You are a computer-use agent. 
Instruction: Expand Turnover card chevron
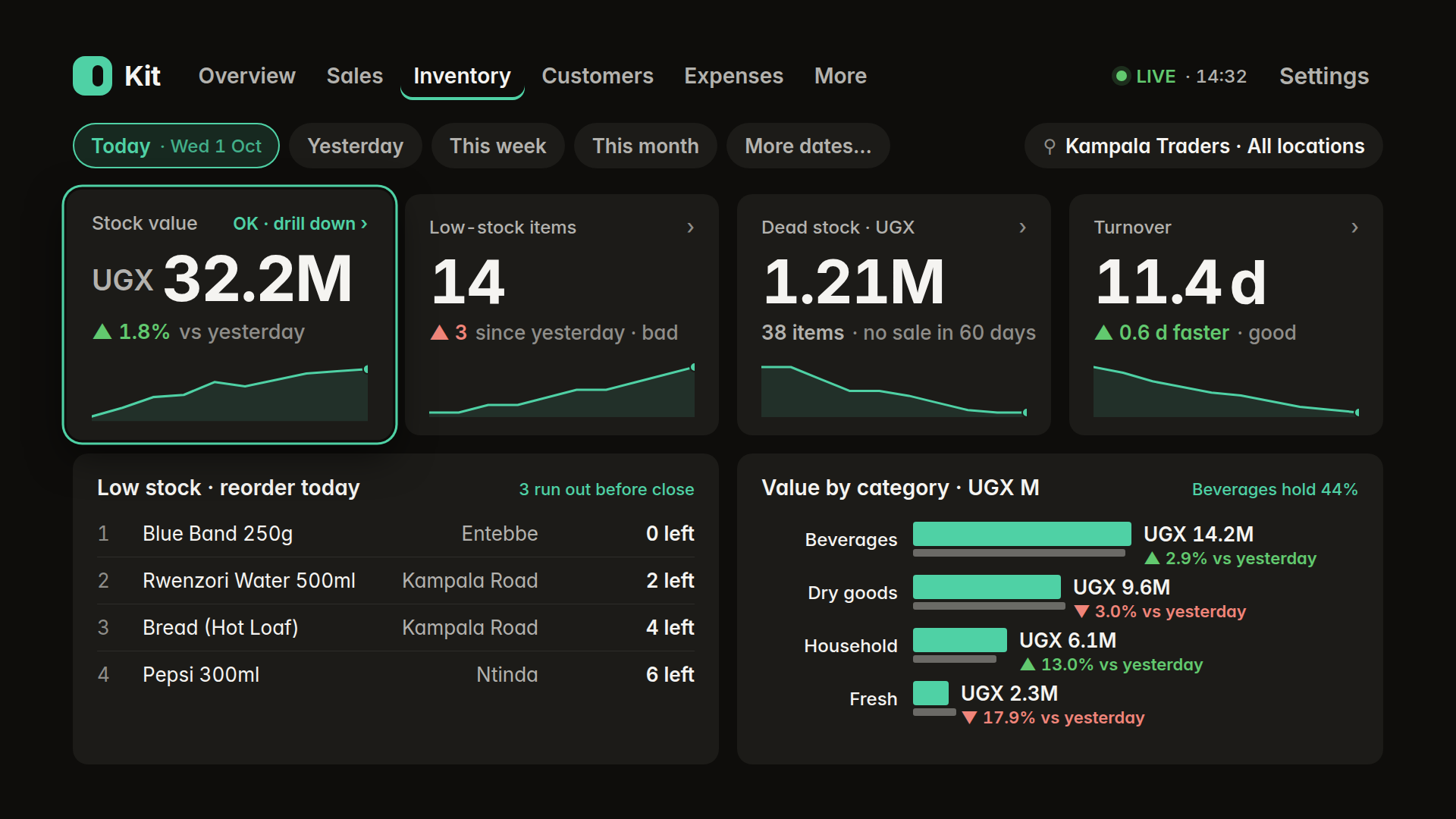click(1354, 227)
